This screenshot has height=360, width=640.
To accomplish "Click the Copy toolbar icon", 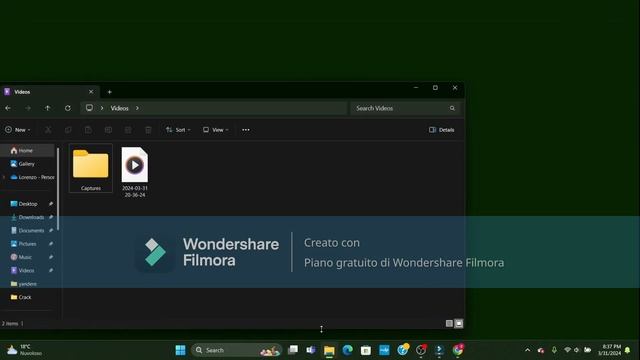I will tap(68, 130).
